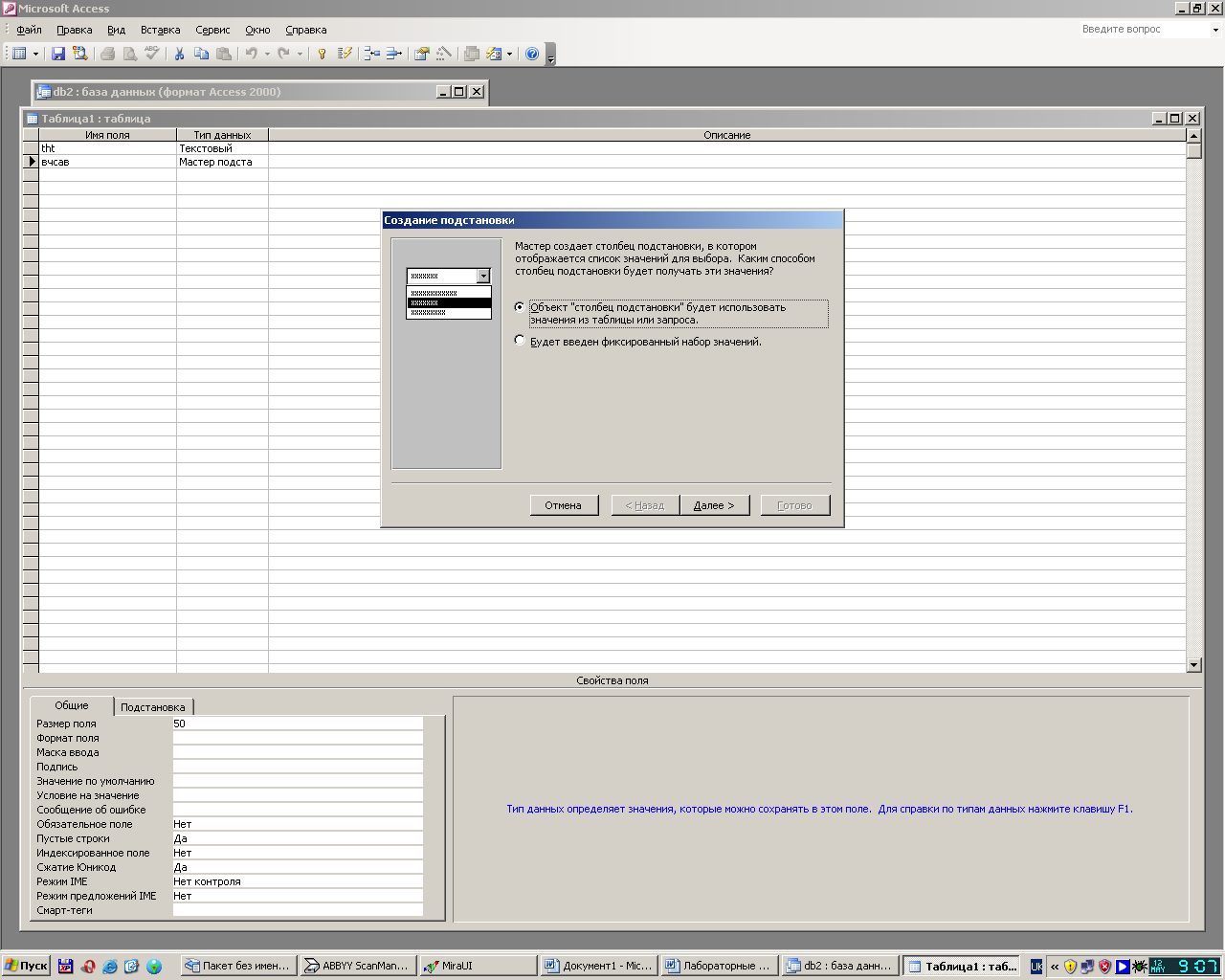The width and height of the screenshot is (1225, 980).
Task: Open the Документ1 Word taskbar button
Action: coord(599,966)
